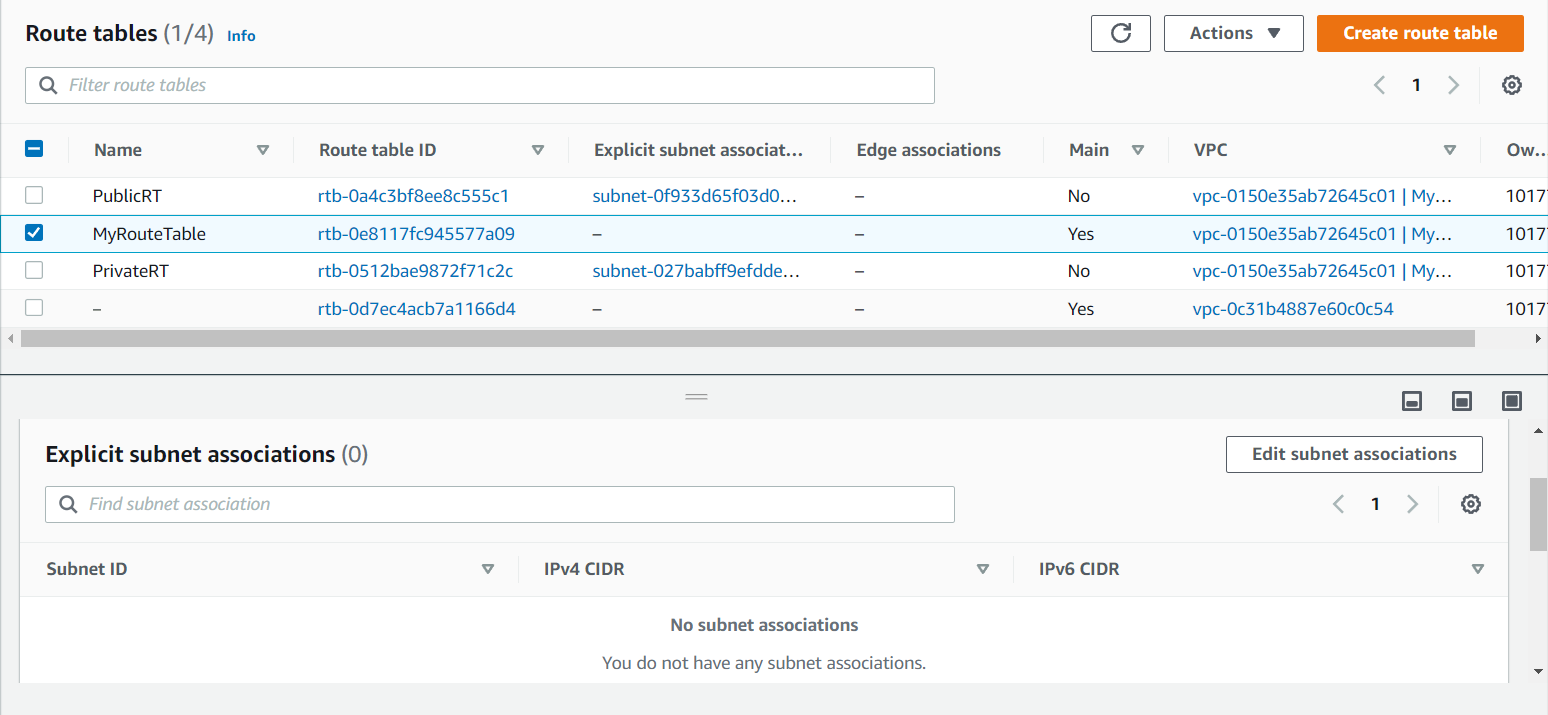Expand details panel to full view
Viewport: 1548px width, 715px height.
pyautogui.click(x=1512, y=401)
